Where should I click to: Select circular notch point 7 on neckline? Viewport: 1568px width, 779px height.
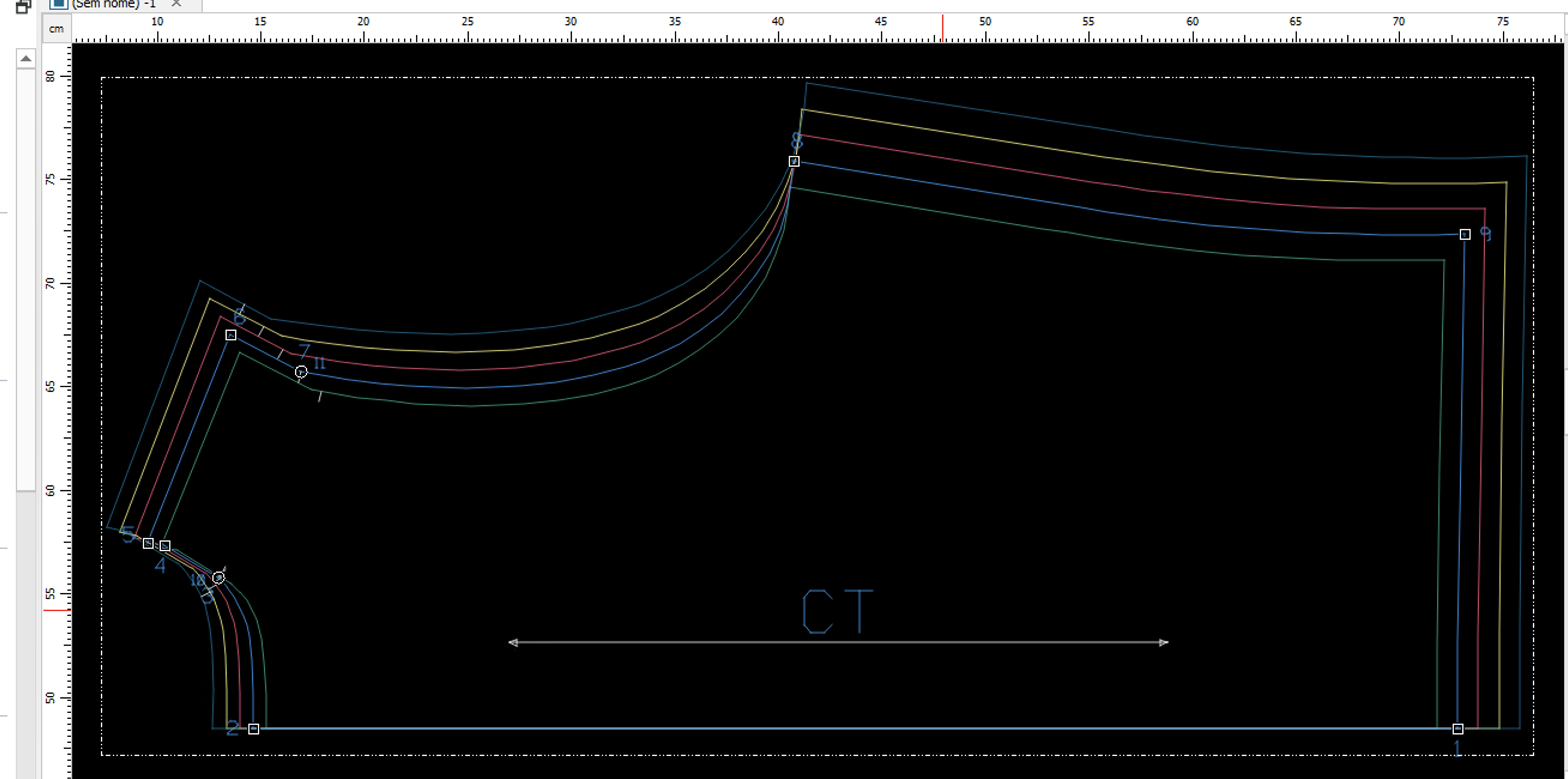(x=301, y=372)
